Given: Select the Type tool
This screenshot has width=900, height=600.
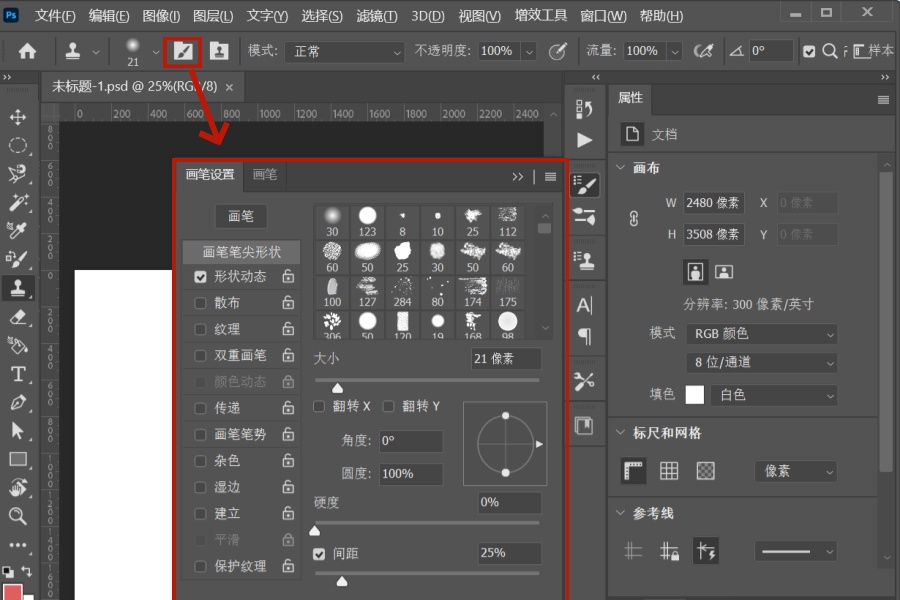Looking at the screenshot, I should tap(17, 374).
